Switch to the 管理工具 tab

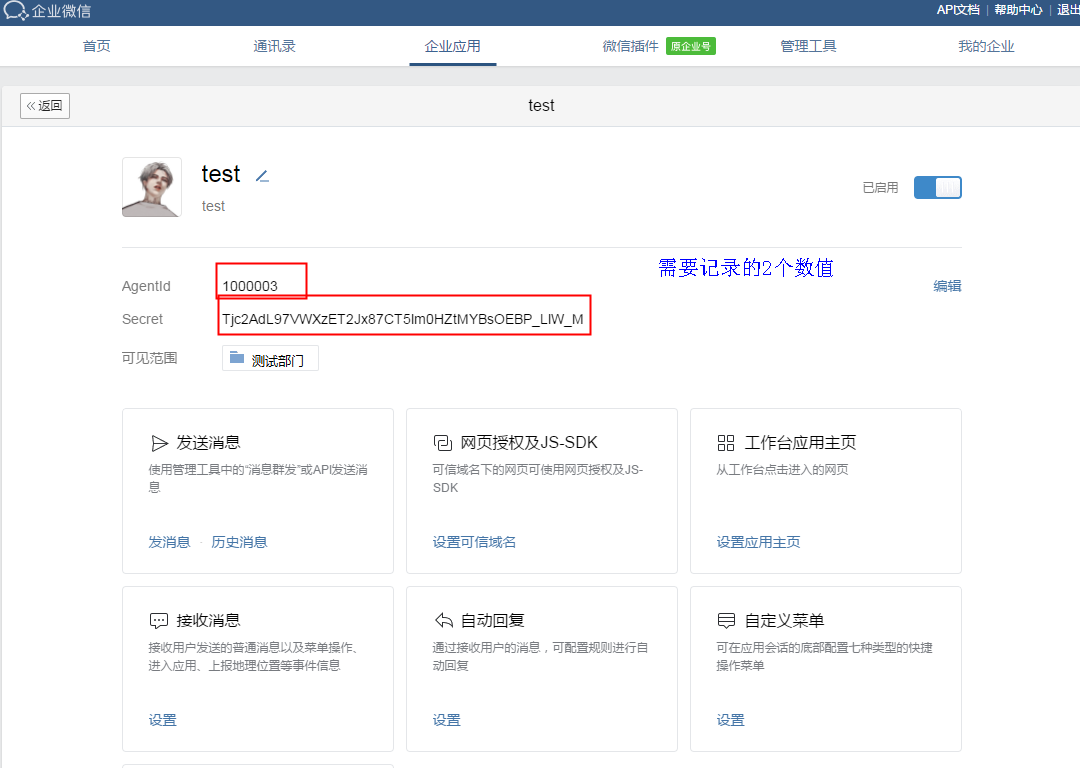808,46
